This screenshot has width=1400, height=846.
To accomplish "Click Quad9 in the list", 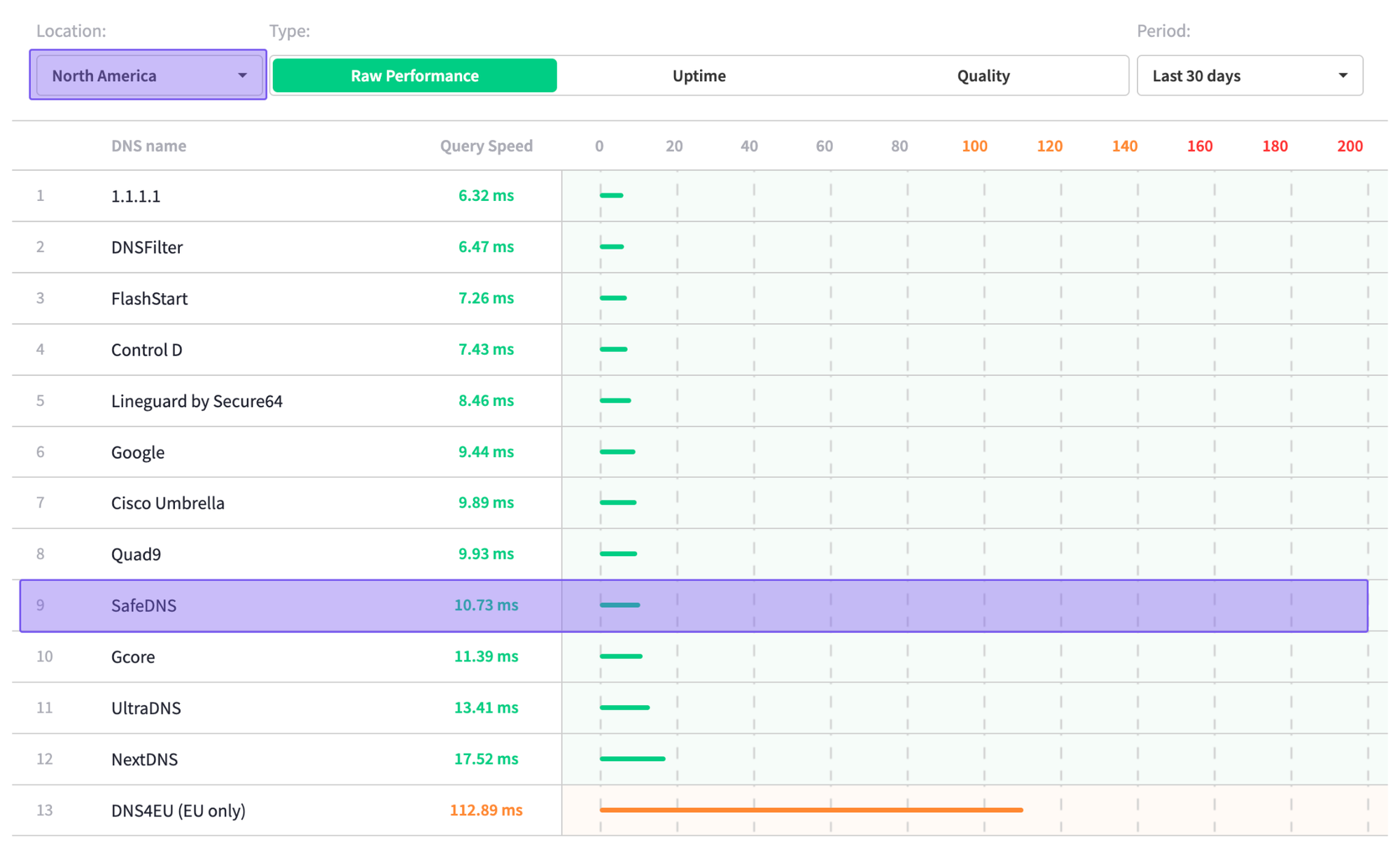I will click(x=136, y=554).
